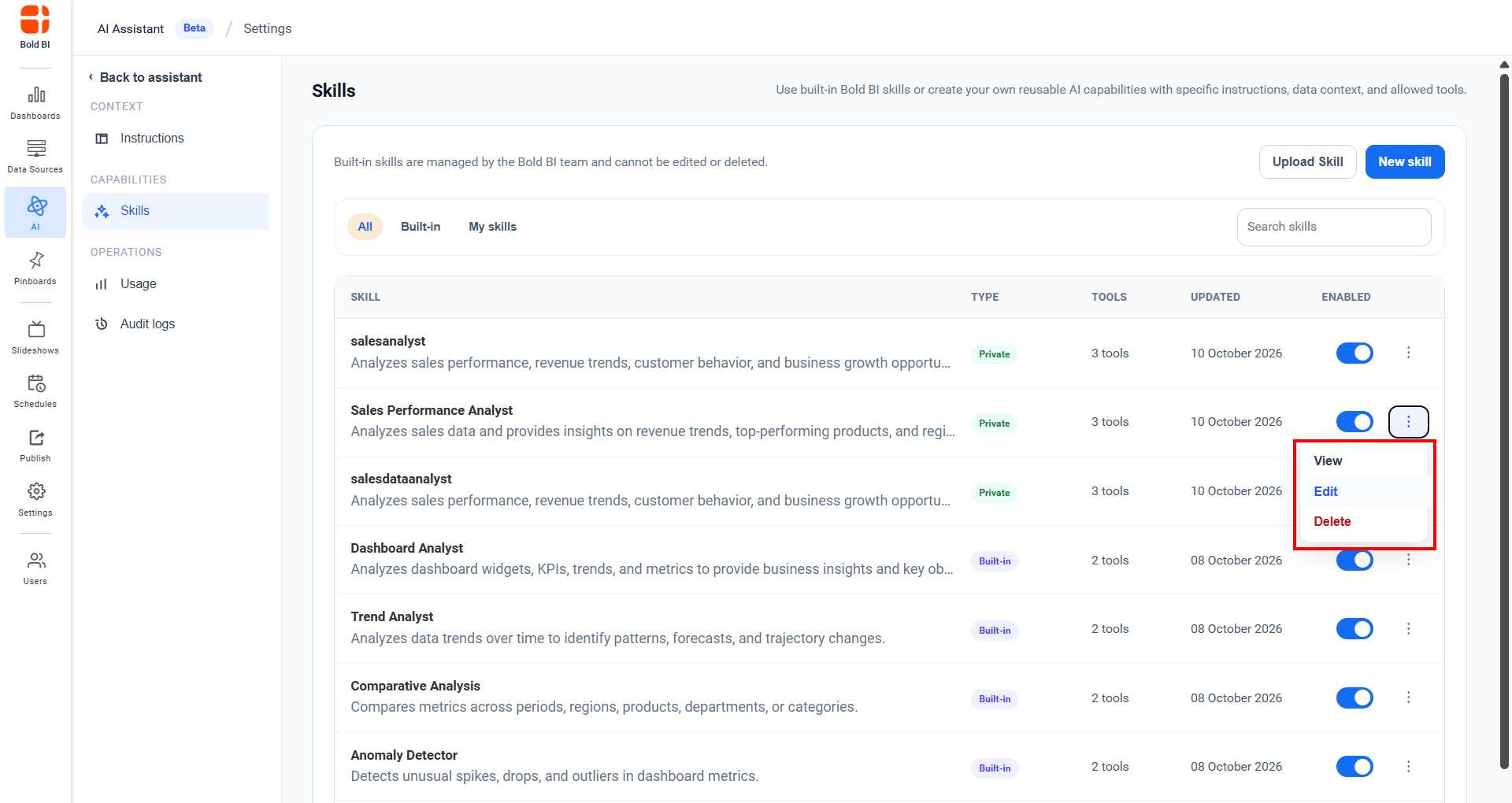
Task: Toggle the Anomaly Detector enabled switch
Action: [1354, 767]
